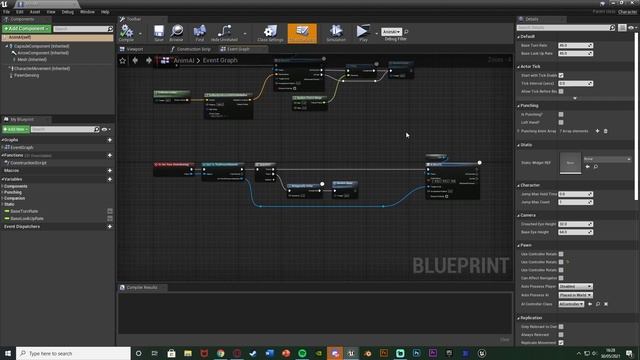
Task: Toggle Start with Tick Enabled checkbox
Action: tap(561, 76)
